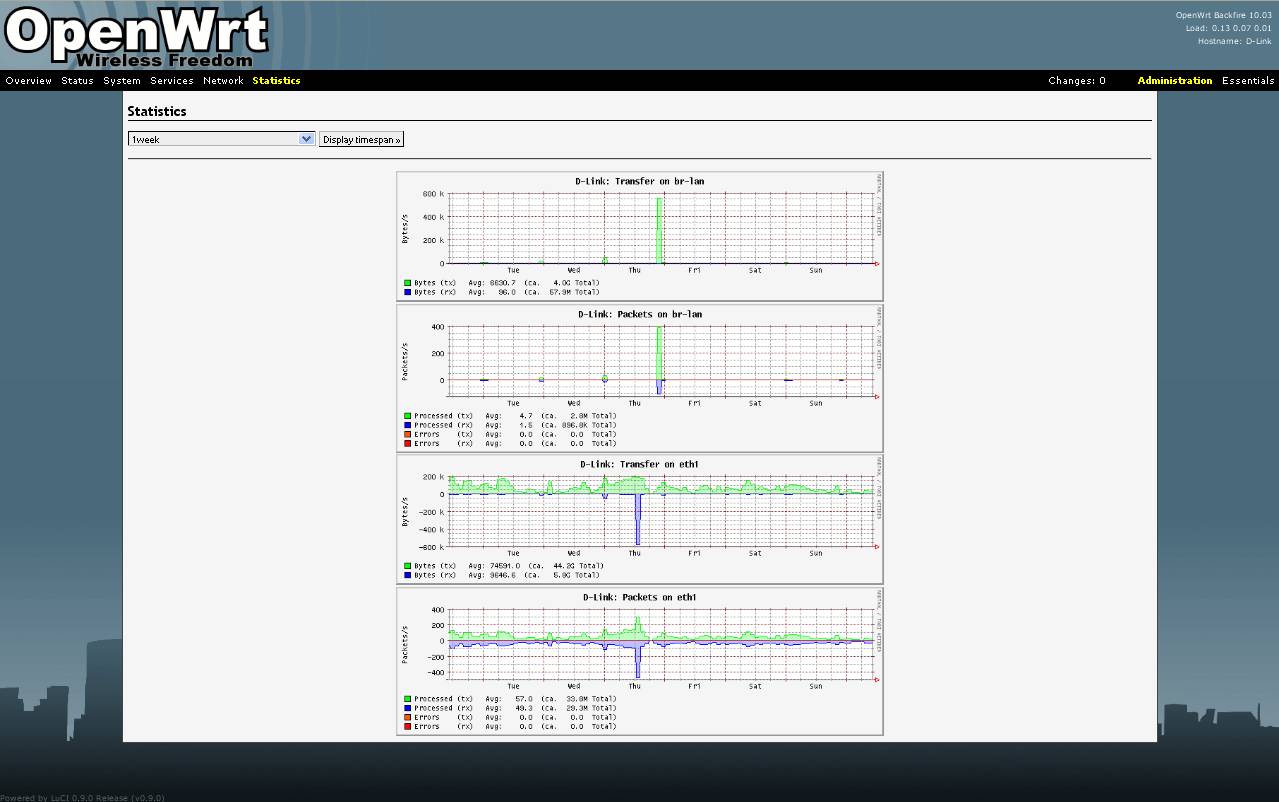Click the Statistics page heading

157,112
